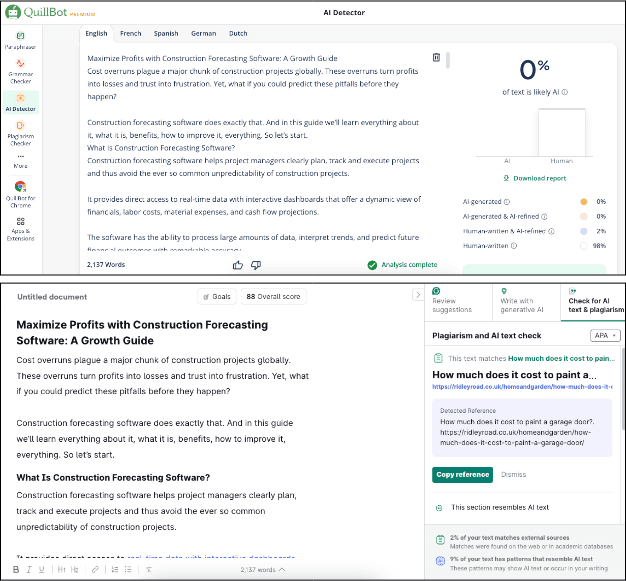This screenshot has width=626, height=581.
Task: Switch to the German language tab
Action: coord(204,34)
